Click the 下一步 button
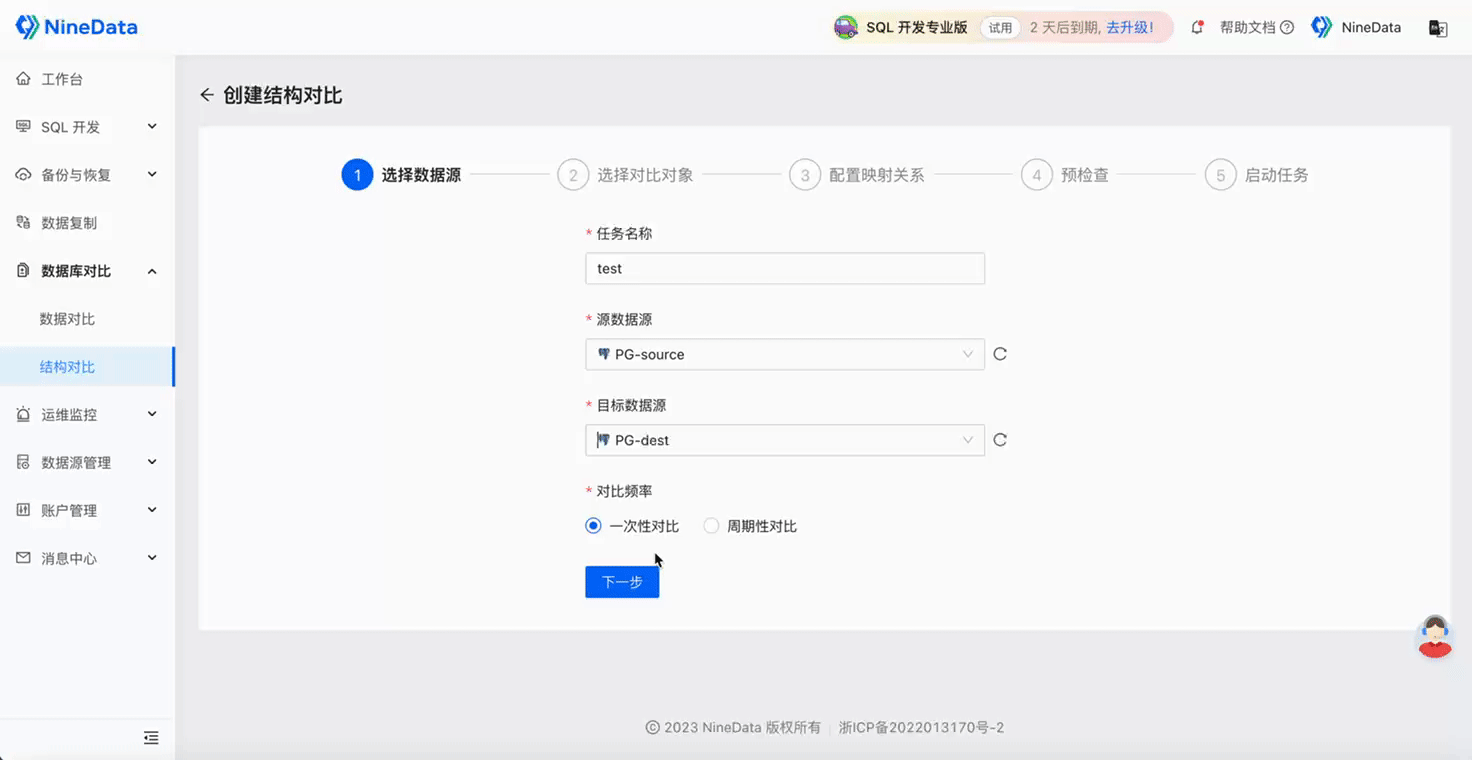Screen dimensions: 1472x760 [622, 582]
